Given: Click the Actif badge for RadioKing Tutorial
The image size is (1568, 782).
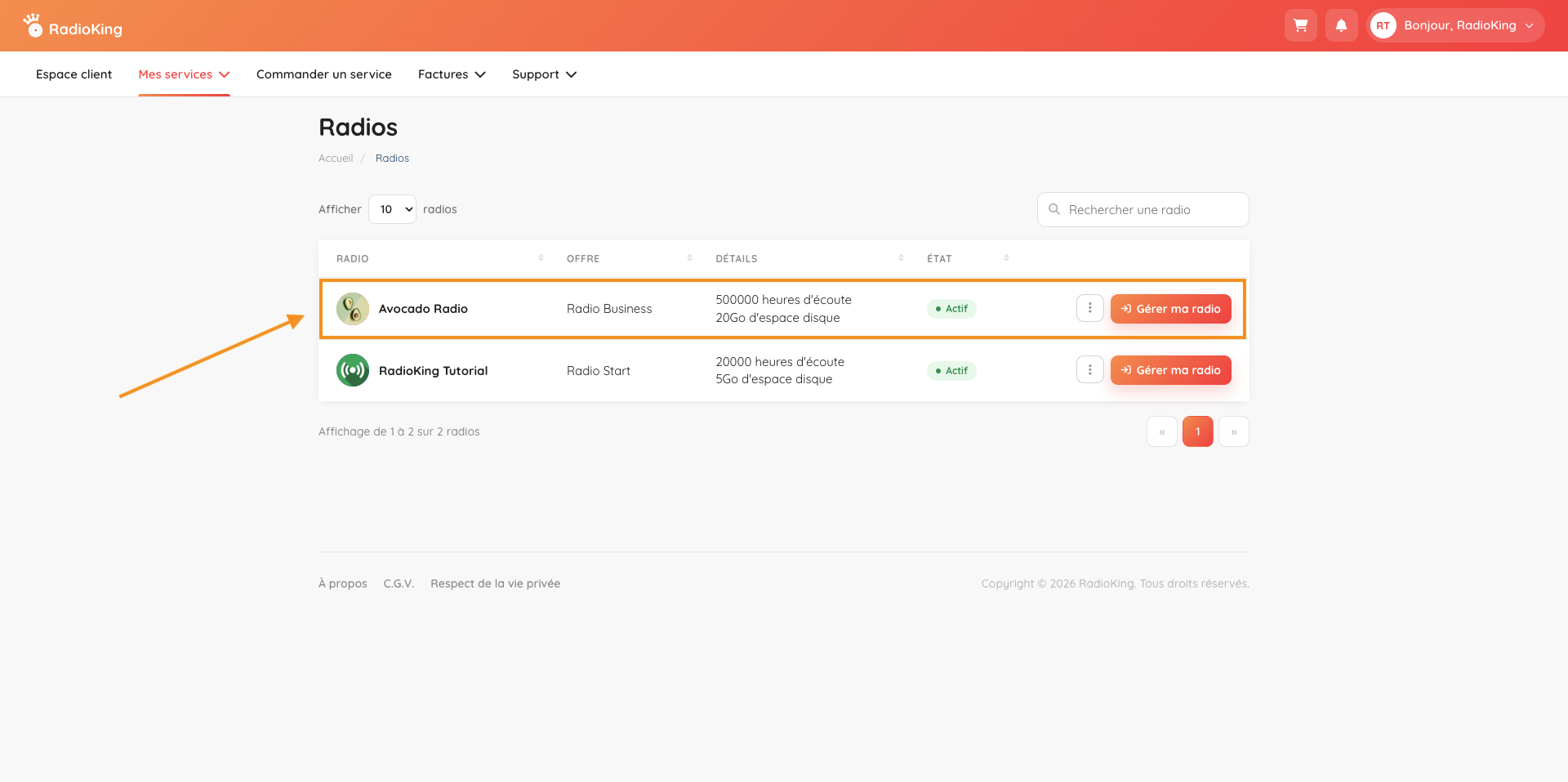Looking at the screenshot, I should [951, 371].
